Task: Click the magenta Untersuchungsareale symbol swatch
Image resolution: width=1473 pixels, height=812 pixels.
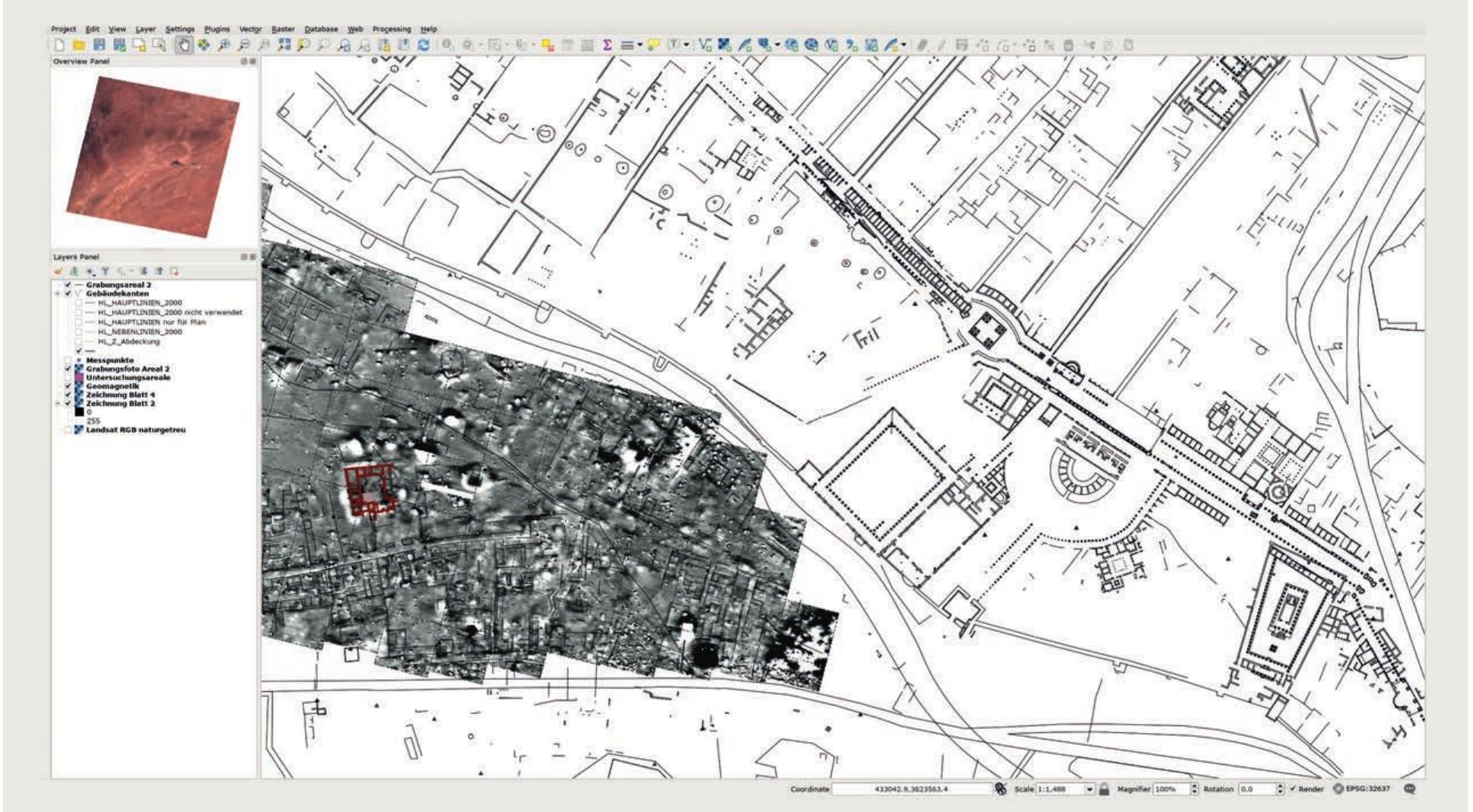Action: [x=79, y=377]
